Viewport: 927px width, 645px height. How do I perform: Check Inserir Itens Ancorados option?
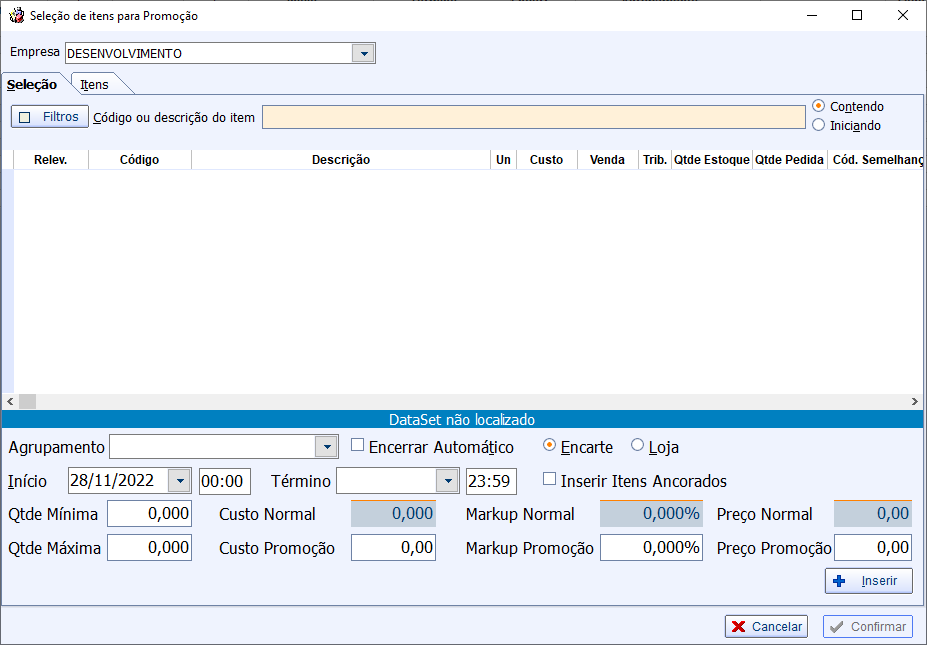(x=549, y=480)
